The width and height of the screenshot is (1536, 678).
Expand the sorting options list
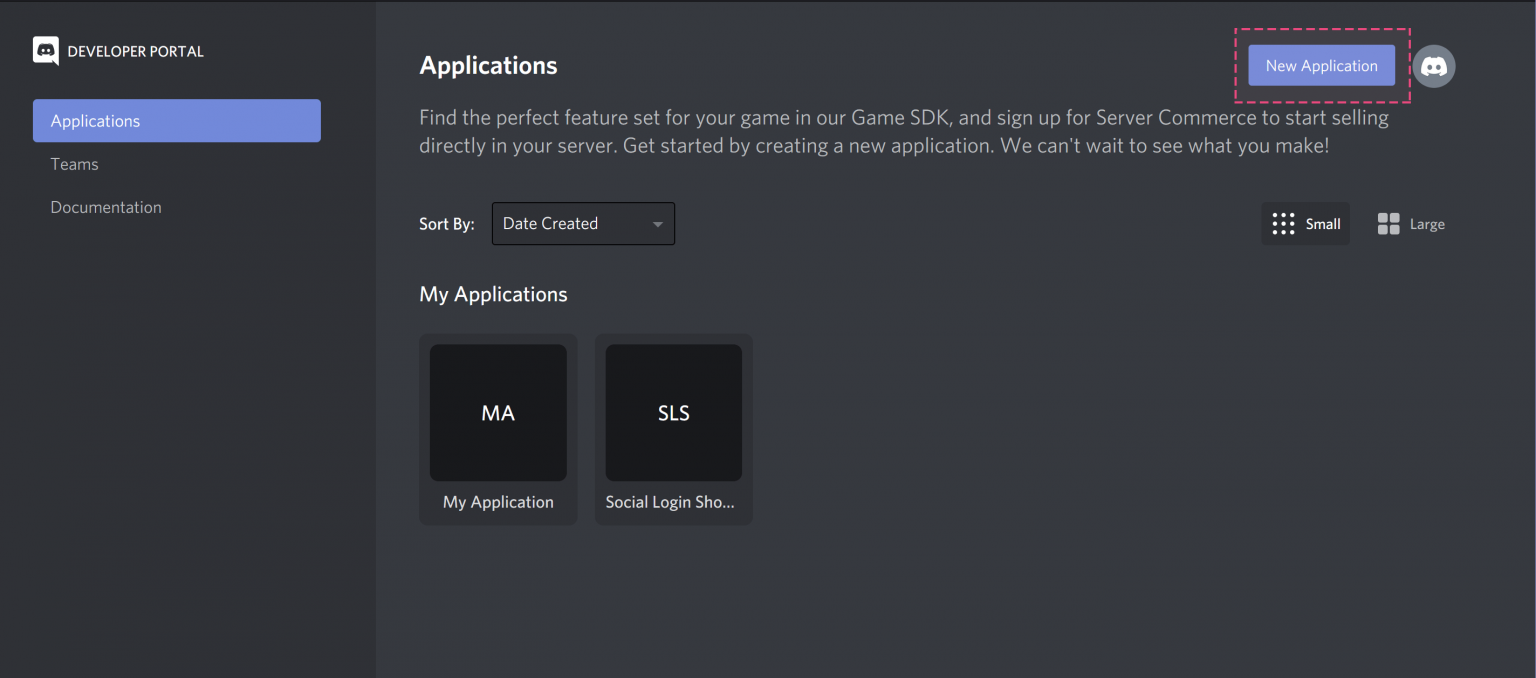coord(583,223)
